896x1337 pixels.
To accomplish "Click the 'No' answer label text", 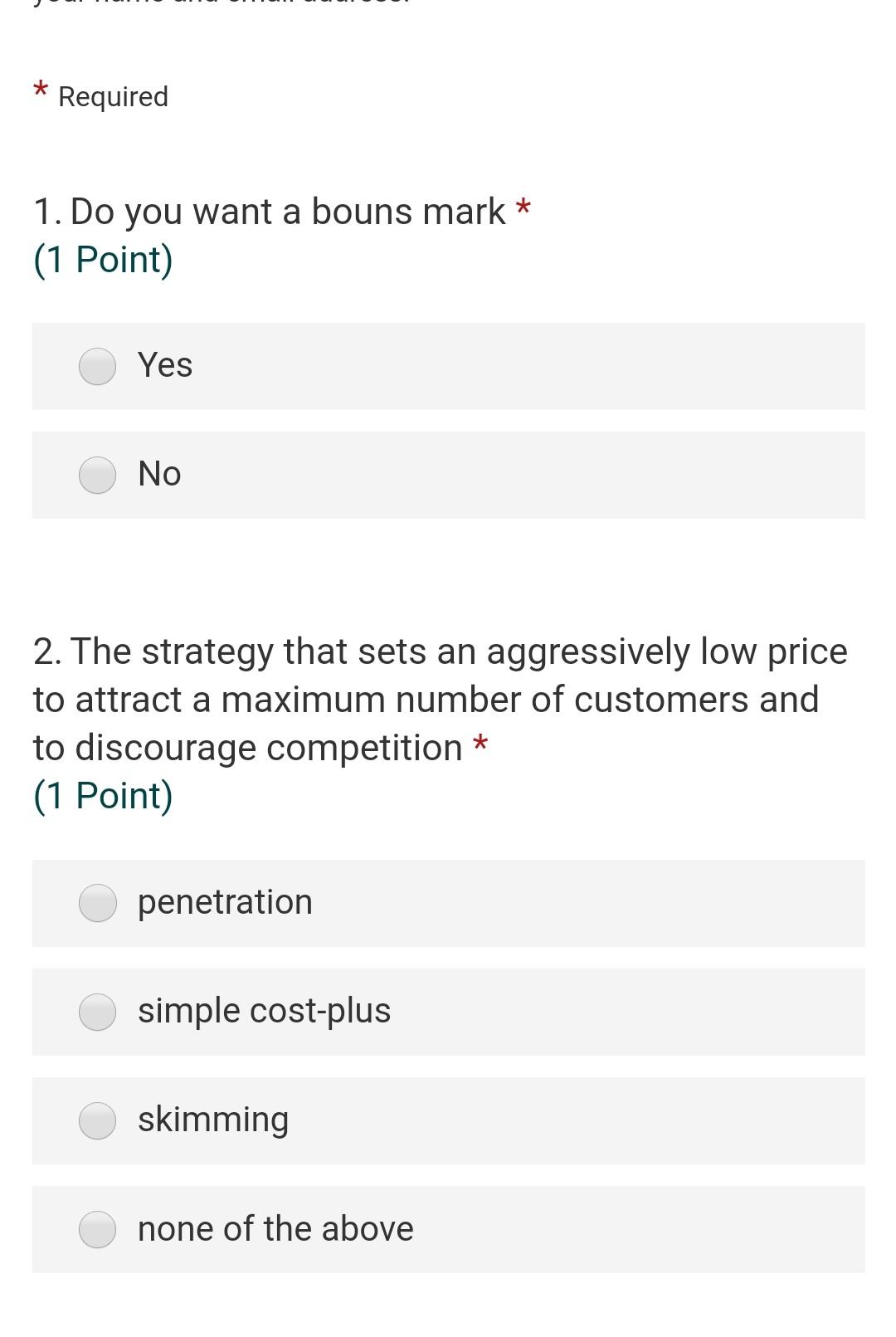I will pos(159,474).
